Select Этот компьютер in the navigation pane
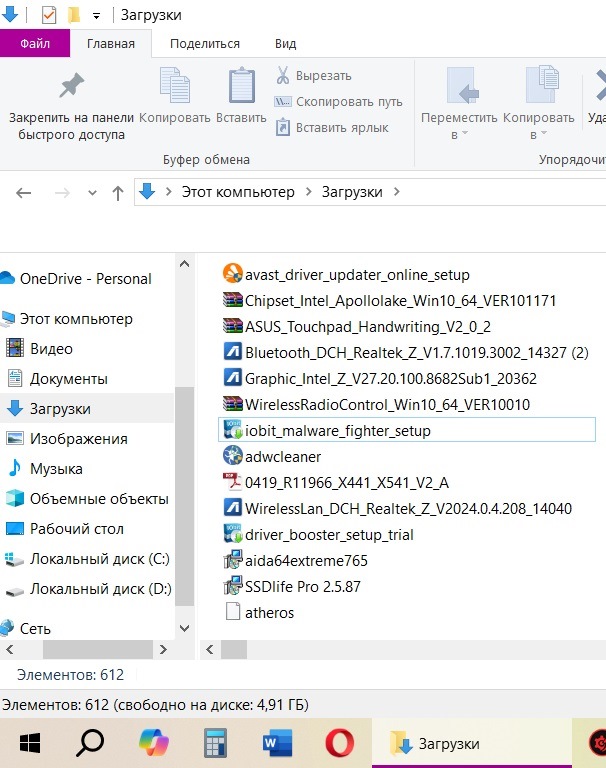The width and height of the screenshot is (606, 768). [67, 319]
